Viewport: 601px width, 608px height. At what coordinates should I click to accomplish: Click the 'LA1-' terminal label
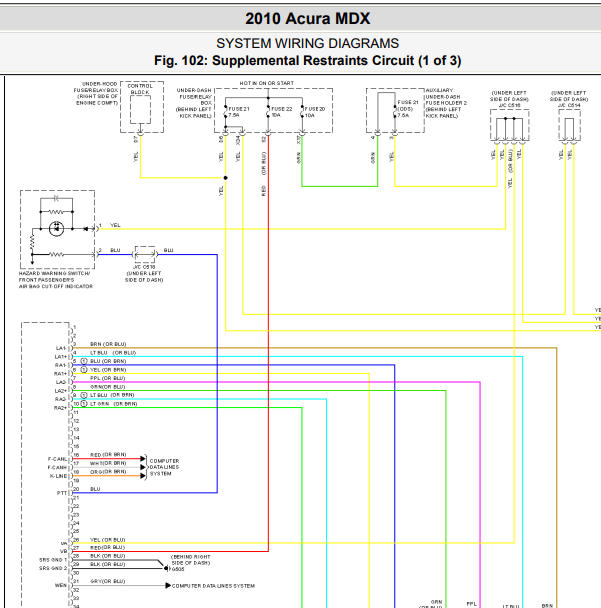(61, 348)
